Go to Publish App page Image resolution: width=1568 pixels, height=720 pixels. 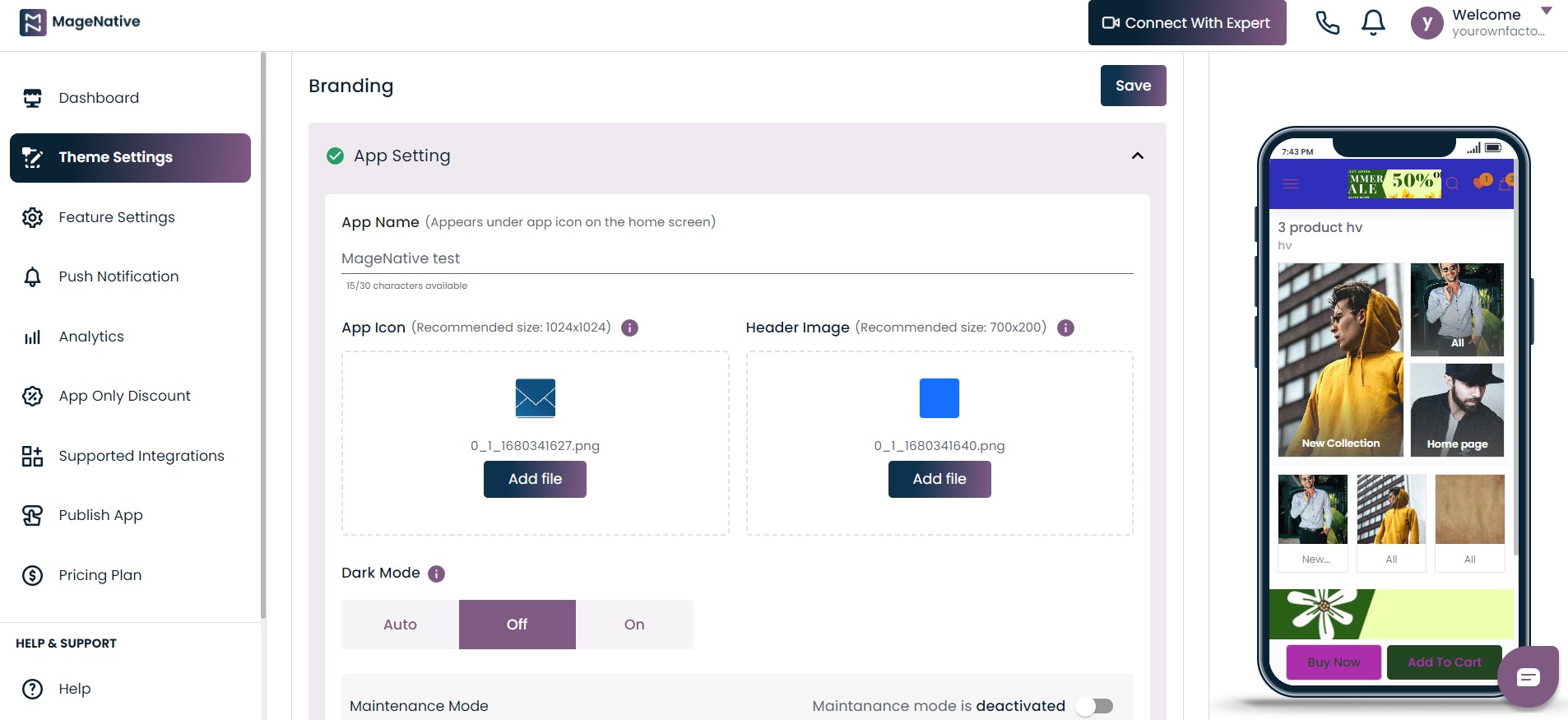pos(130,515)
